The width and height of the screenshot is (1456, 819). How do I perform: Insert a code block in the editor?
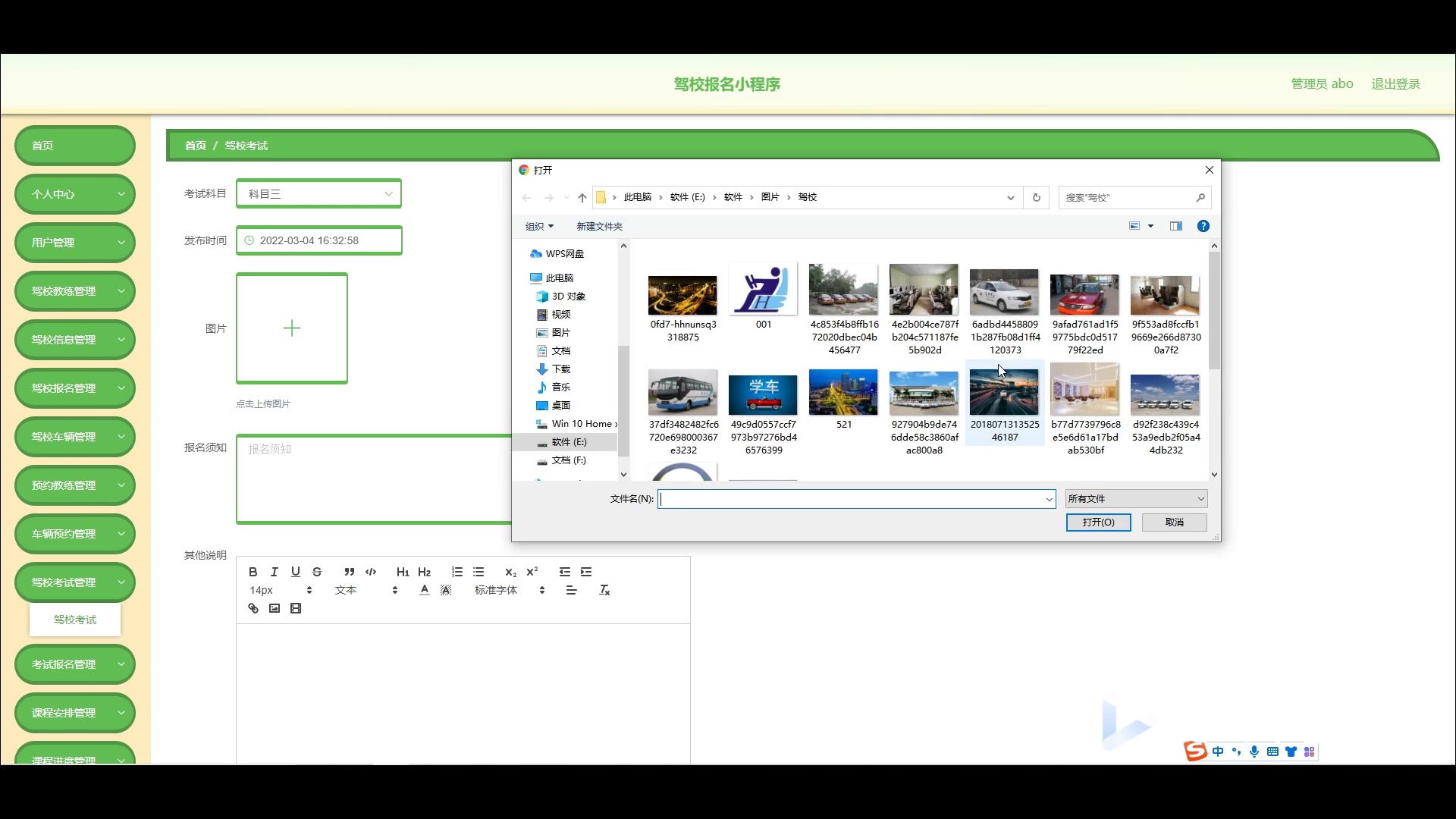point(371,572)
